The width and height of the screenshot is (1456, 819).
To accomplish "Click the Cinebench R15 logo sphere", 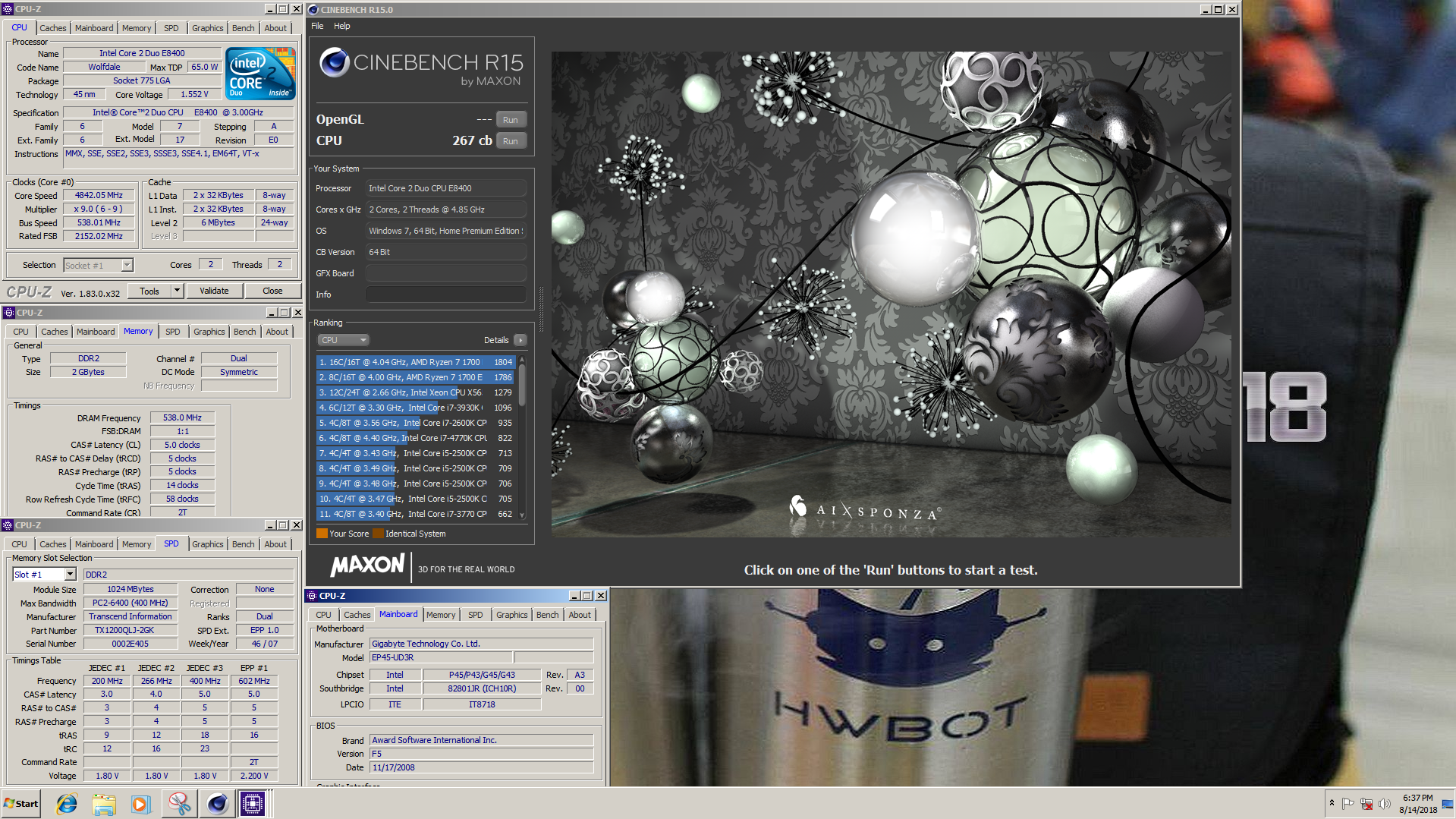I will coord(335,63).
